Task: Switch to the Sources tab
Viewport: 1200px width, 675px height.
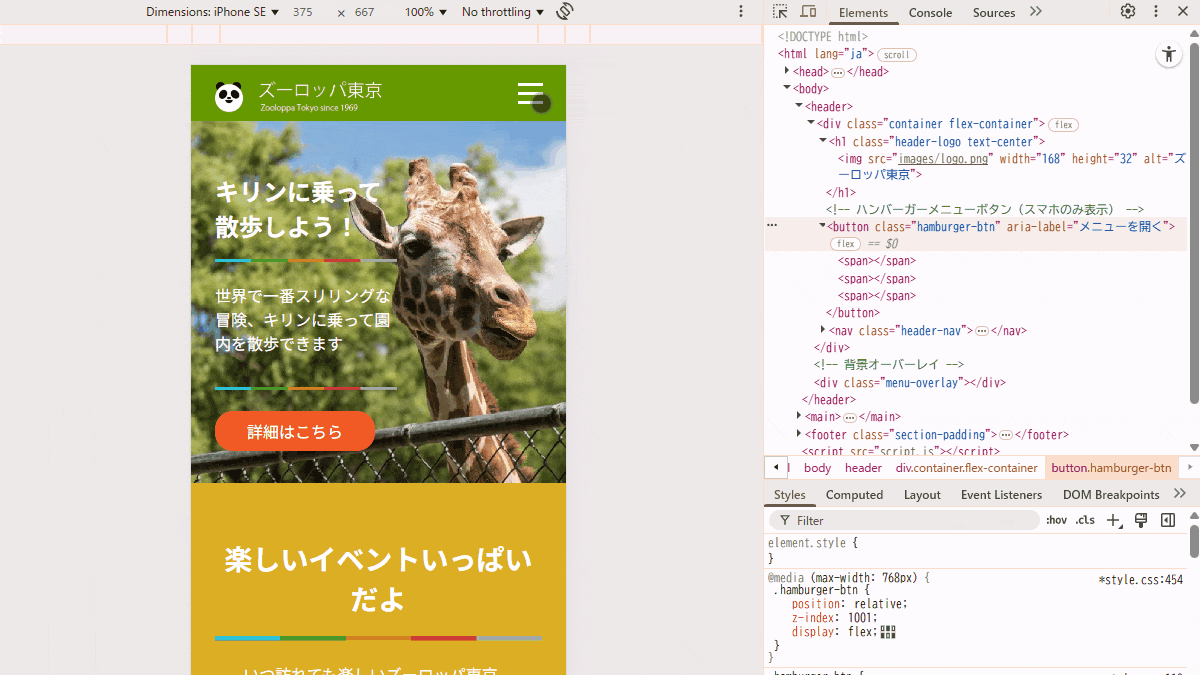Action: [994, 12]
